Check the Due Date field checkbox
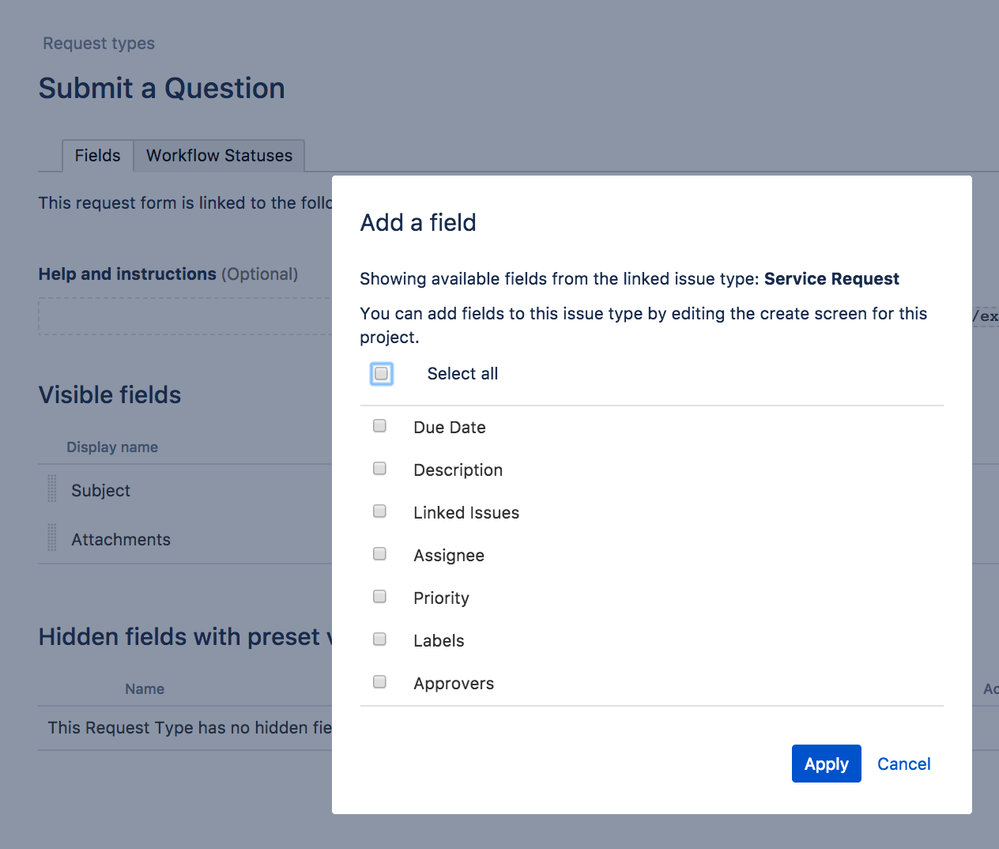This screenshot has width=999, height=849. click(x=380, y=425)
